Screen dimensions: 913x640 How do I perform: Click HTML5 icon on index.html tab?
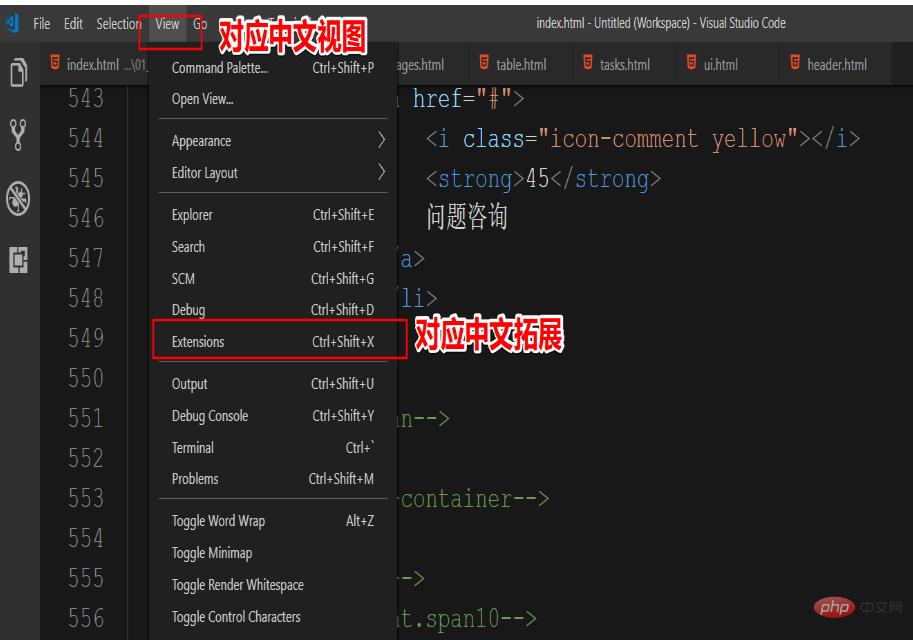coord(55,64)
